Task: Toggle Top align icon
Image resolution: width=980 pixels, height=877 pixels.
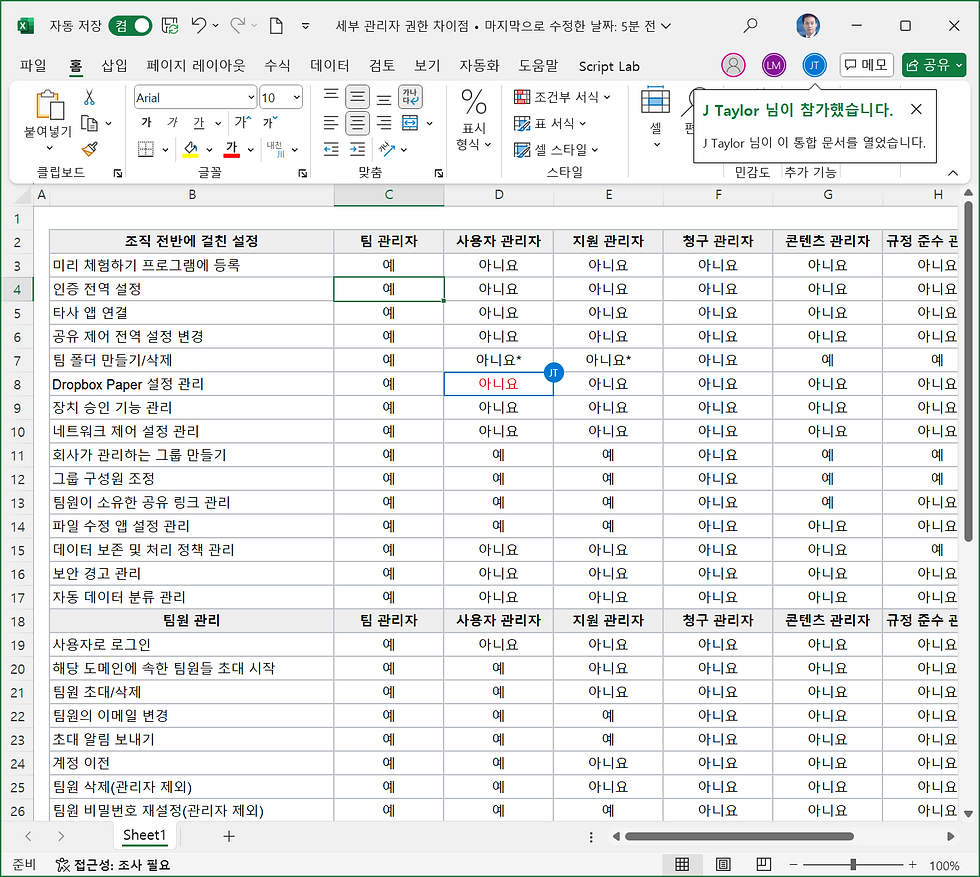Action: coord(331,96)
